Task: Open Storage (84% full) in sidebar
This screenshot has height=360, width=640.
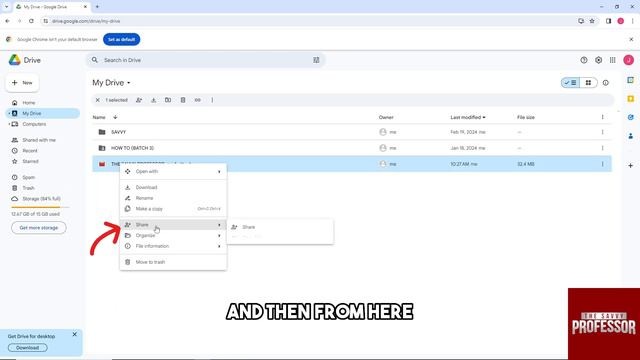Action: point(43,199)
